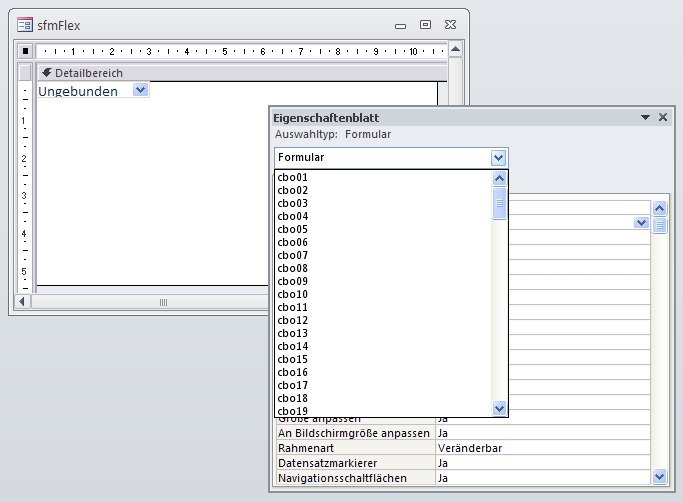683x502 pixels.
Task: Open the Ungebunden combo box arrow
Action: (140, 90)
